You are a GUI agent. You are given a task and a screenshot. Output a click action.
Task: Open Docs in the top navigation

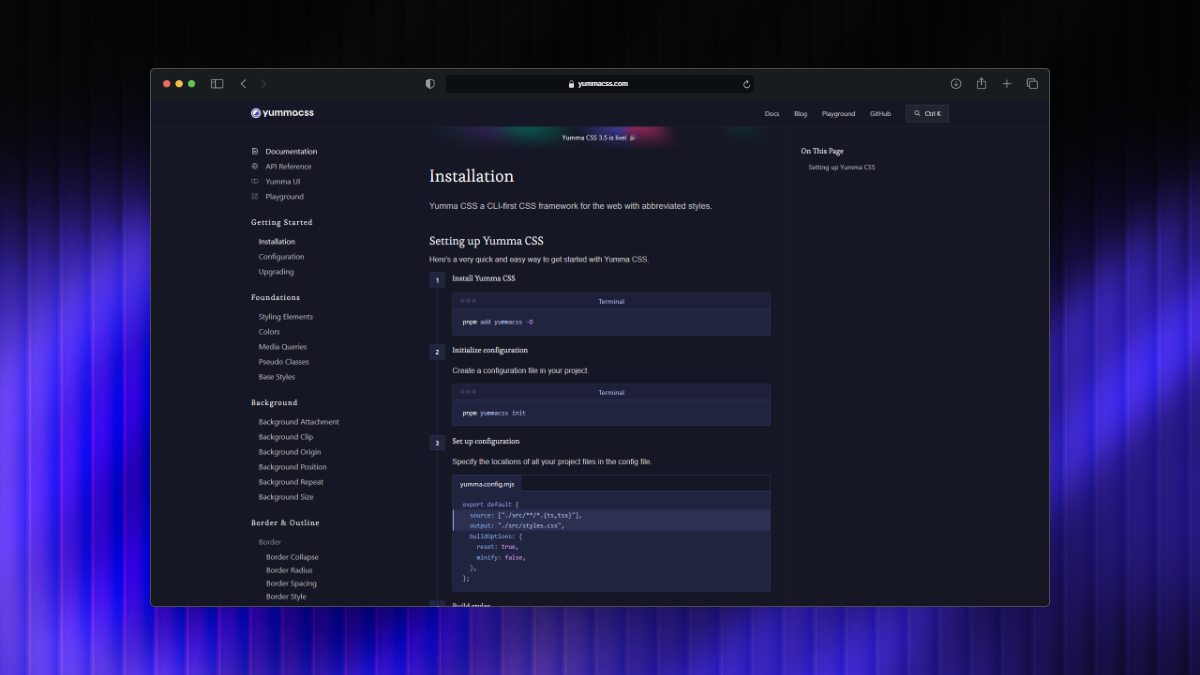pyautogui.click(x=772, y=114)
